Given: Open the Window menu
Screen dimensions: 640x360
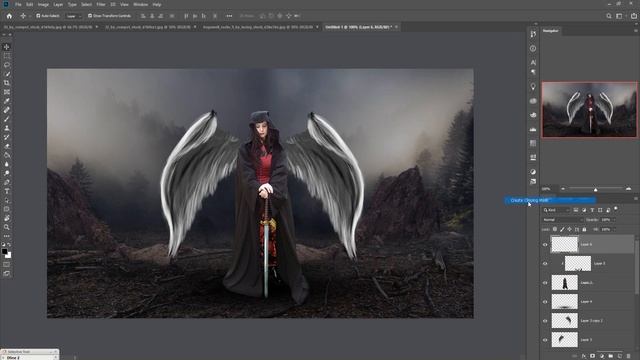Looking at the screenshot, I should [x=140, y=4].
